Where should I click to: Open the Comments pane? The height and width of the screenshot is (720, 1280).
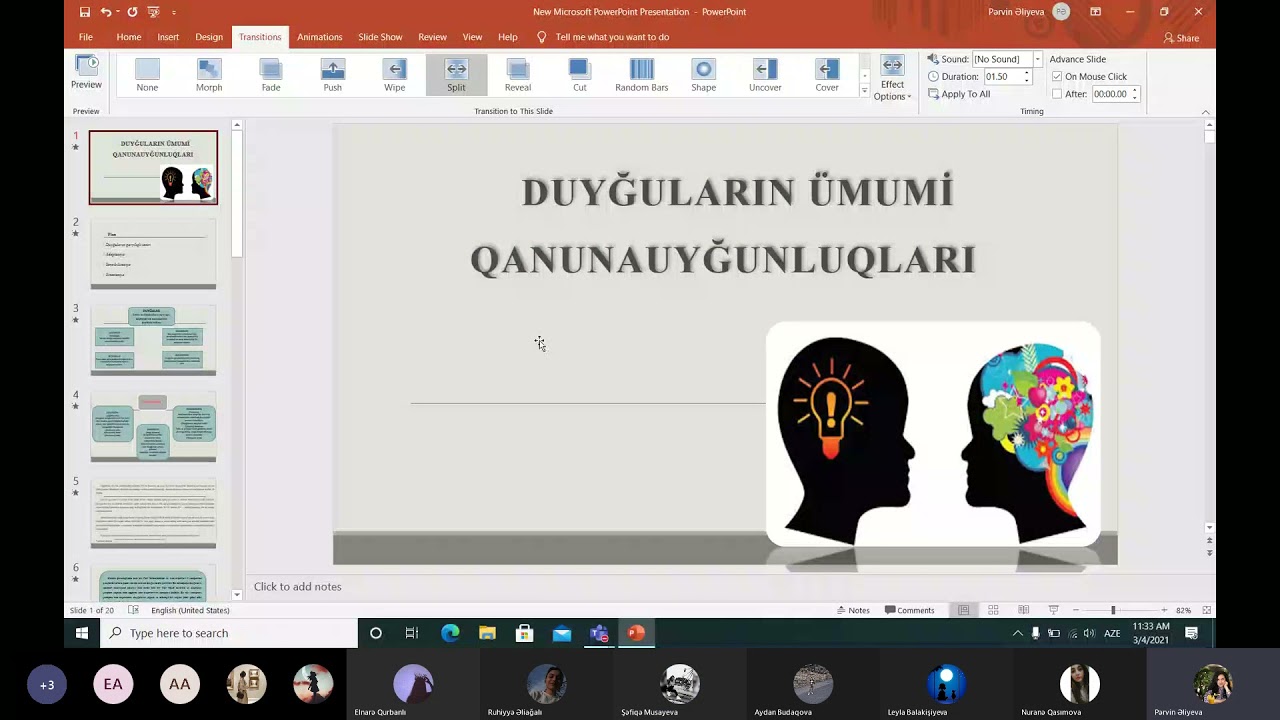(x=909, y=610)
